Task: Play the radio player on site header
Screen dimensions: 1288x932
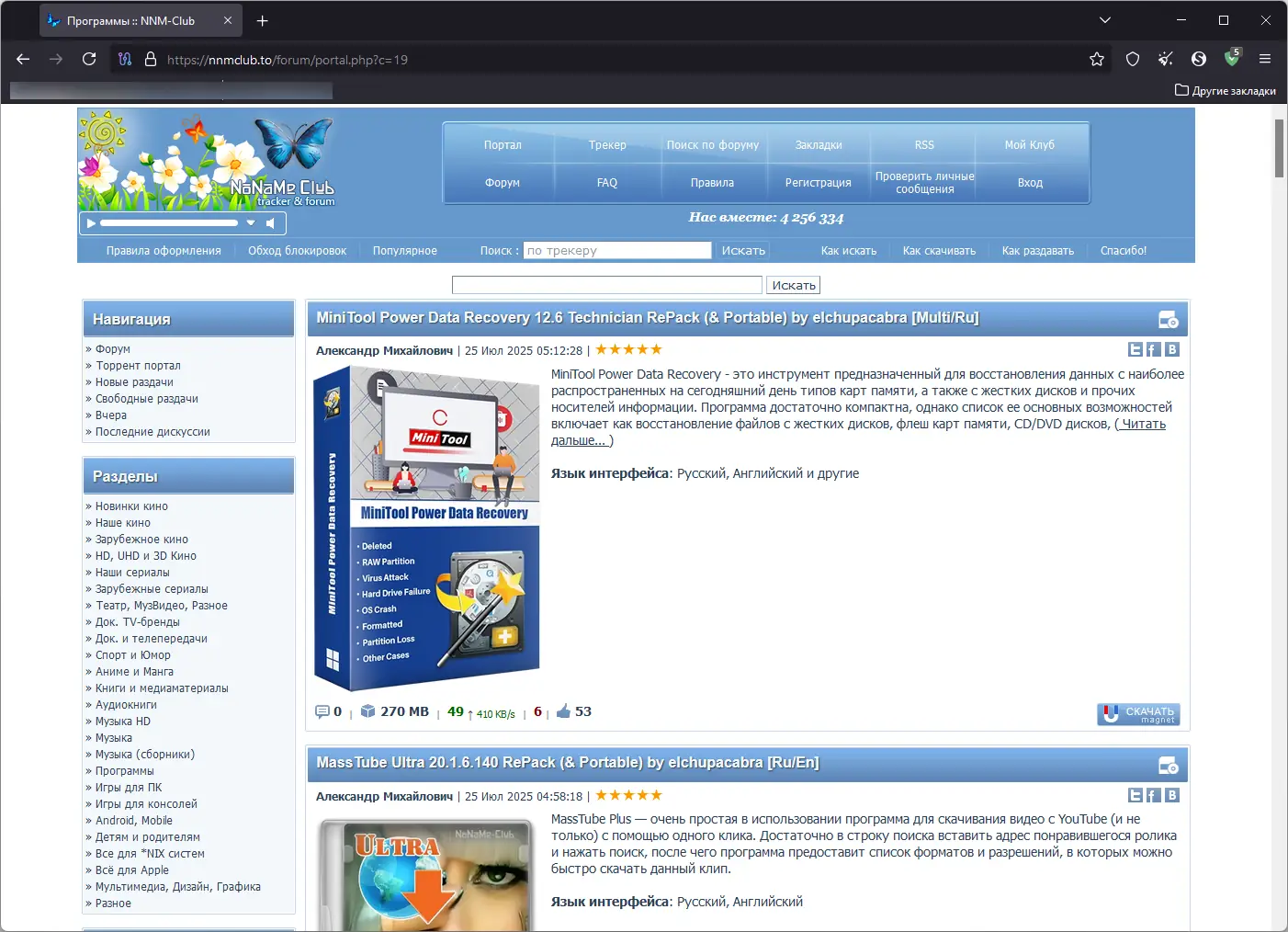Action: (x=90, y=222)
